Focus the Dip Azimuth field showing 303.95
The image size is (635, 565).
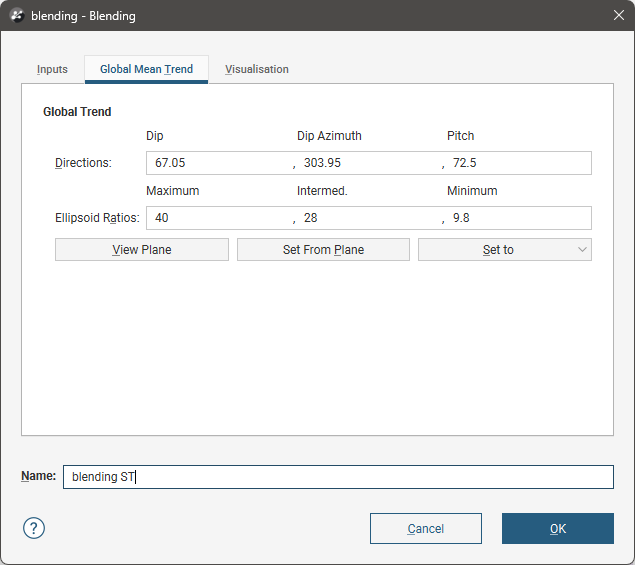point(368,163)
